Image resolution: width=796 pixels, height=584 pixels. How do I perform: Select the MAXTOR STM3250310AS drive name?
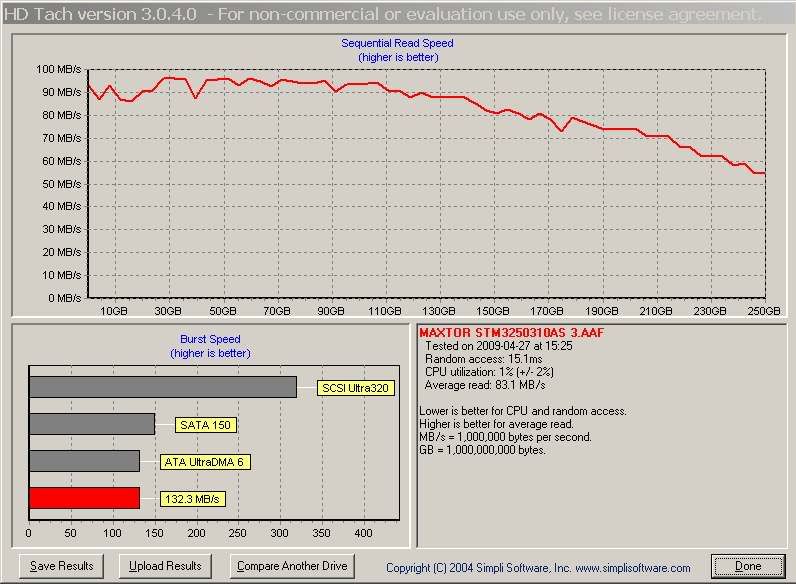pyautogui.click(x=511, y=332)
